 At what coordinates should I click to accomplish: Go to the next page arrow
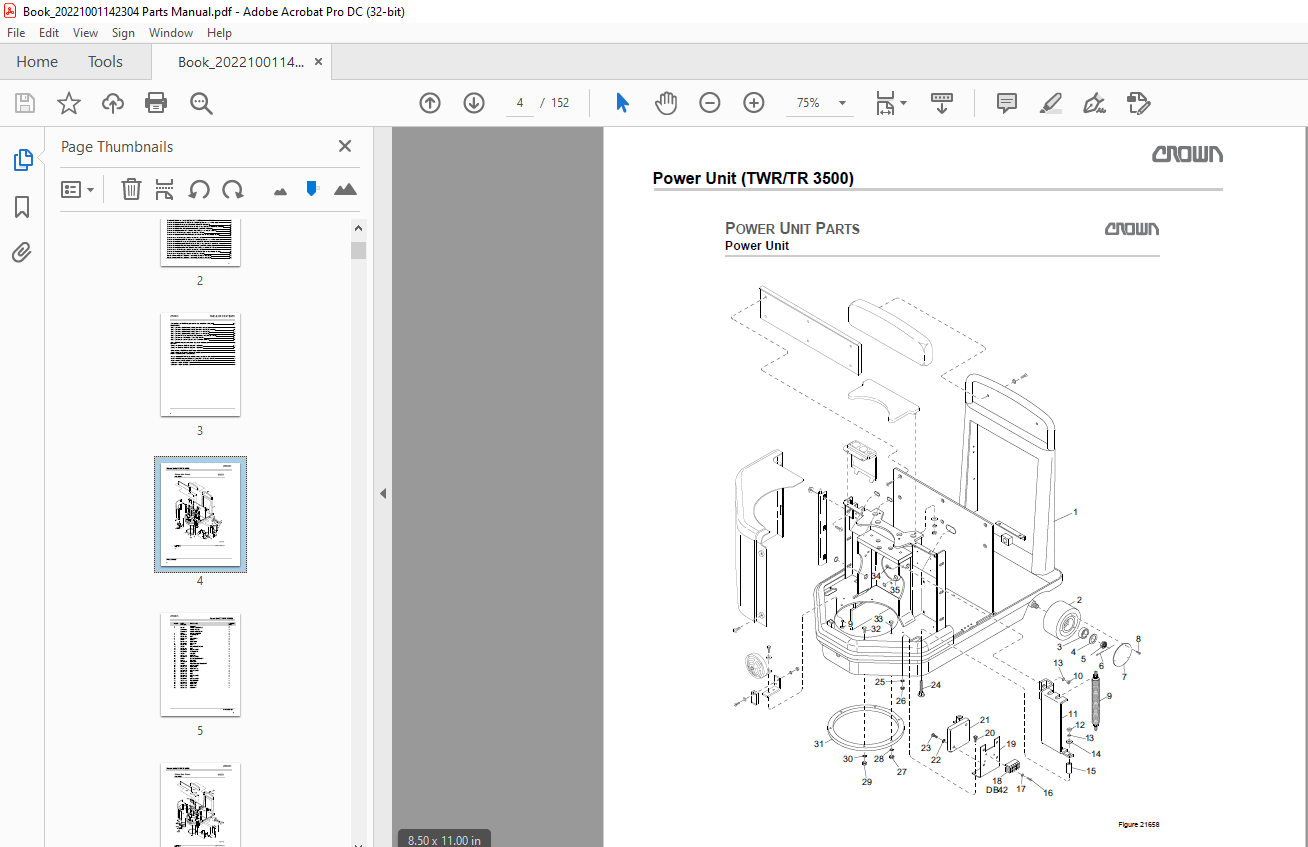click(x=474, y=103)
